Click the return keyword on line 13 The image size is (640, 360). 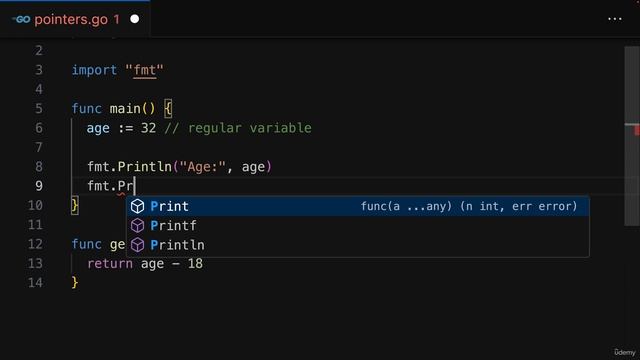pyautogui.click(x=110, y=263)
